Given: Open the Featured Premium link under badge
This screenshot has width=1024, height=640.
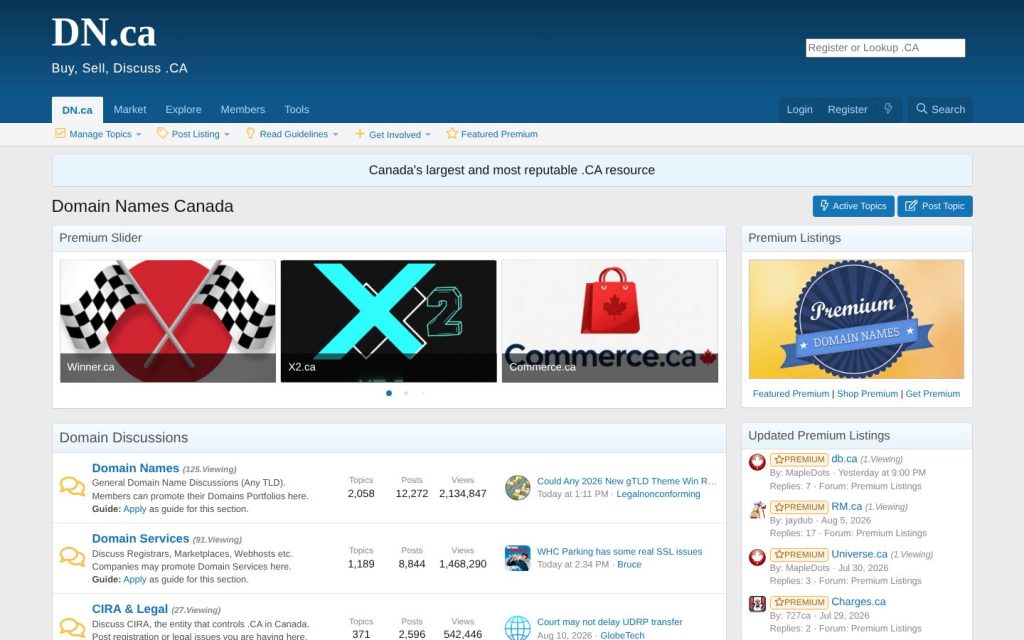Looking at the screenshot, I should coord(790,394).
